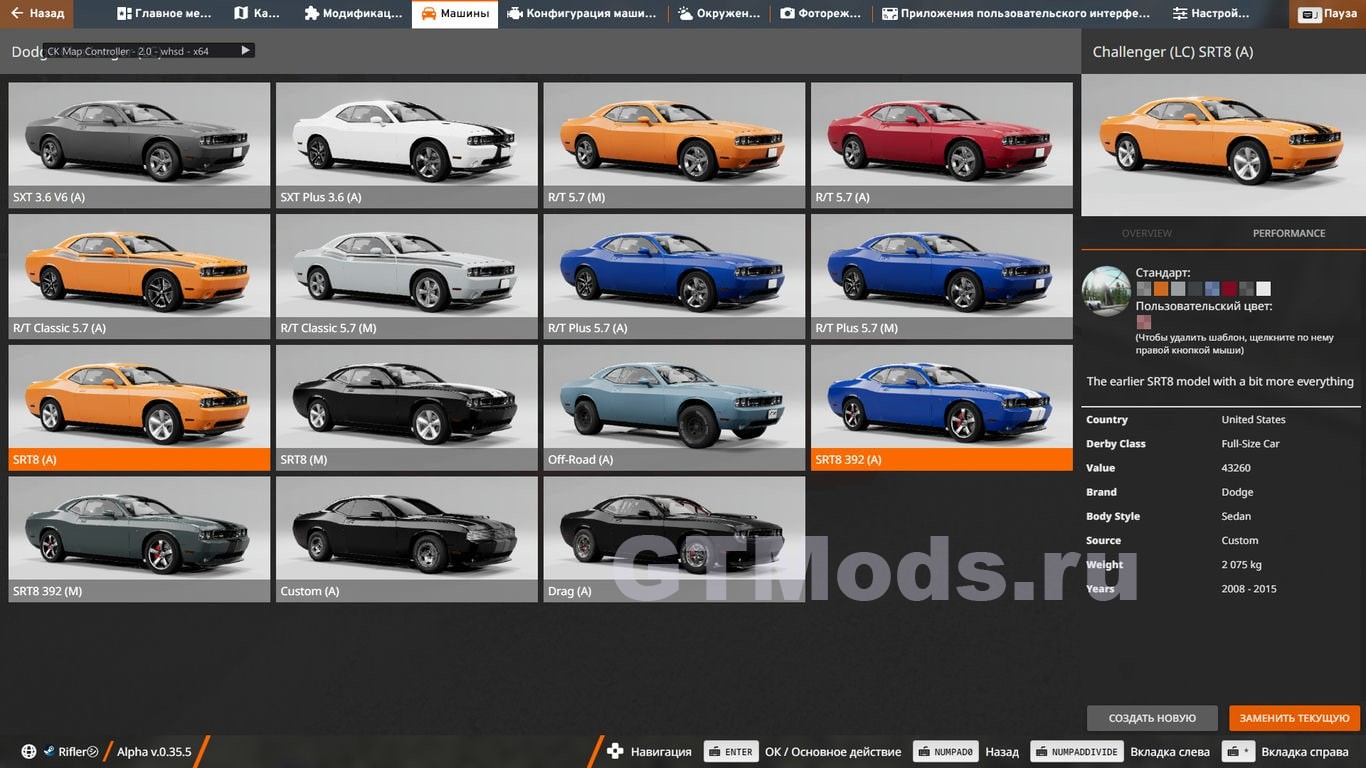Select the SRT8 392 (A) car
Screen dimensions: 1366x768
[942, 408]
